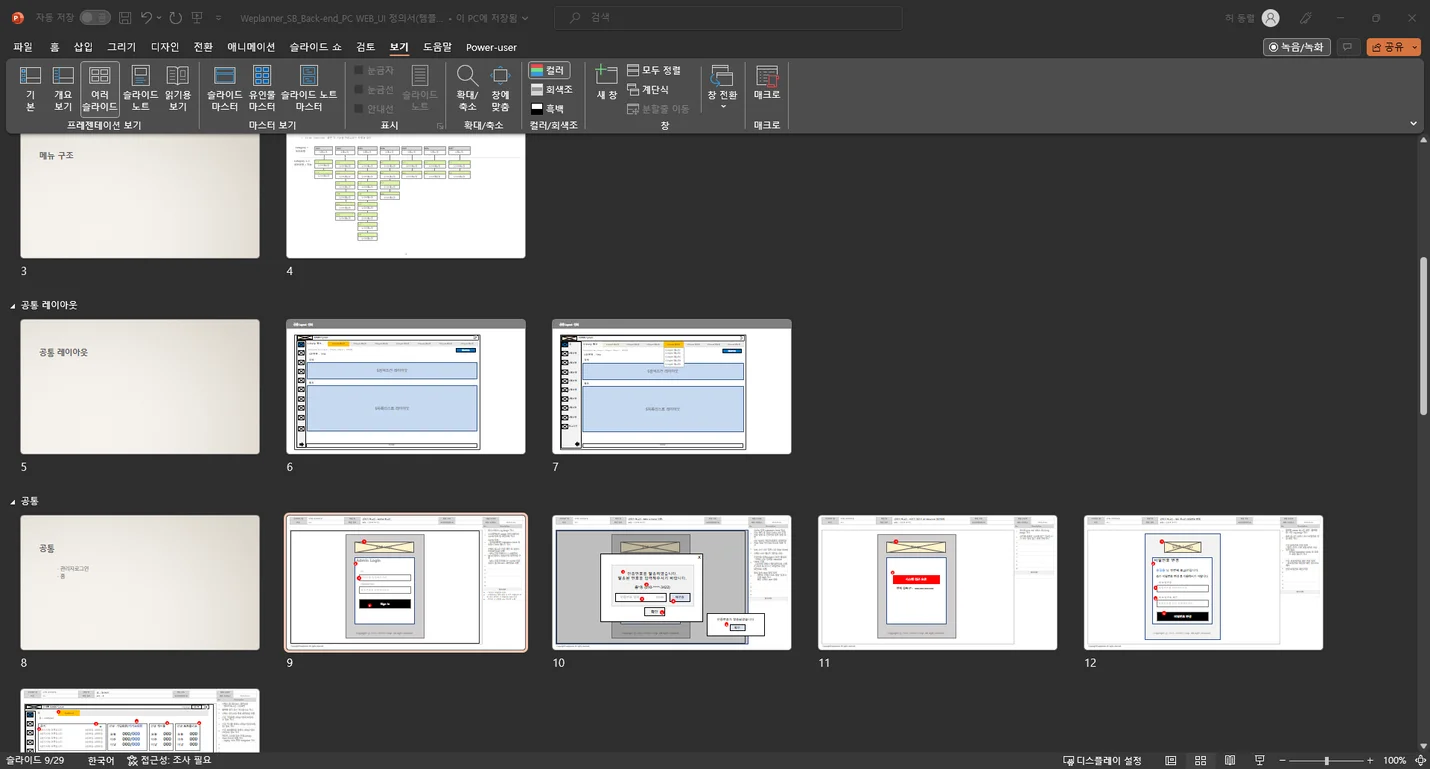Screen dimensions: 1430x769
Task: Click 한국어 language indicator
Action: click(101, 761)
